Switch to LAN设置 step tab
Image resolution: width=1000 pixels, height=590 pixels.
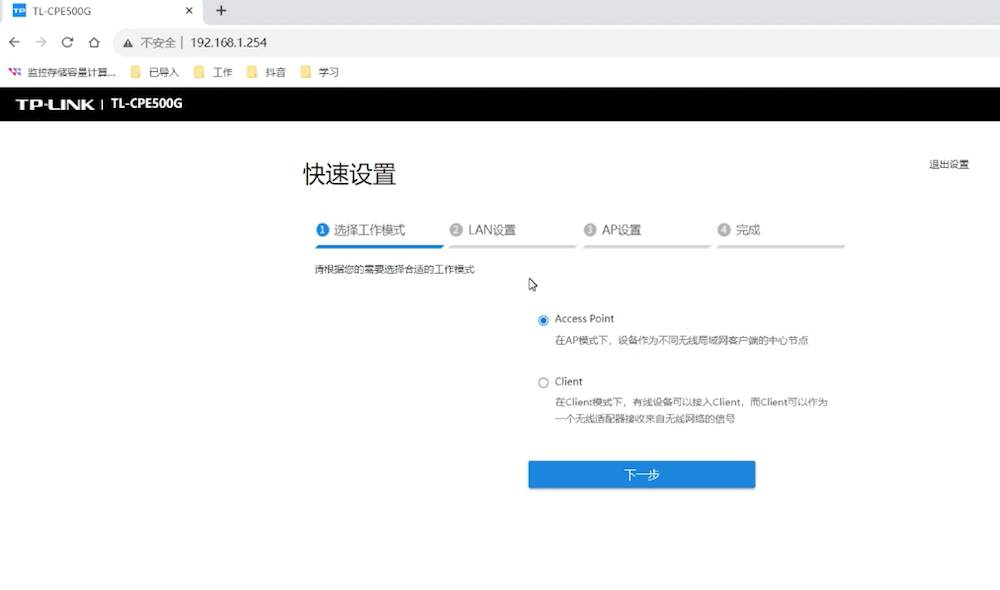click(x=491, y=230)
